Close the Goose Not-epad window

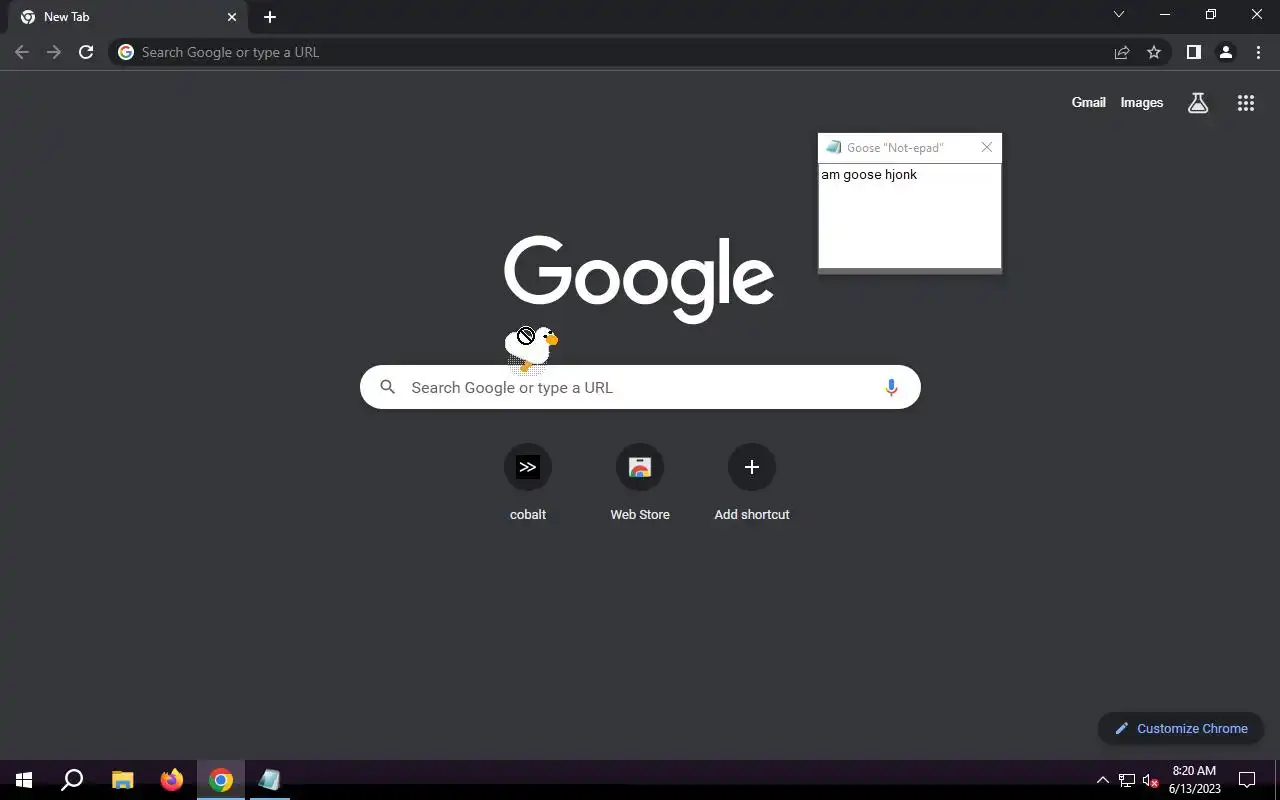point(987,147)
